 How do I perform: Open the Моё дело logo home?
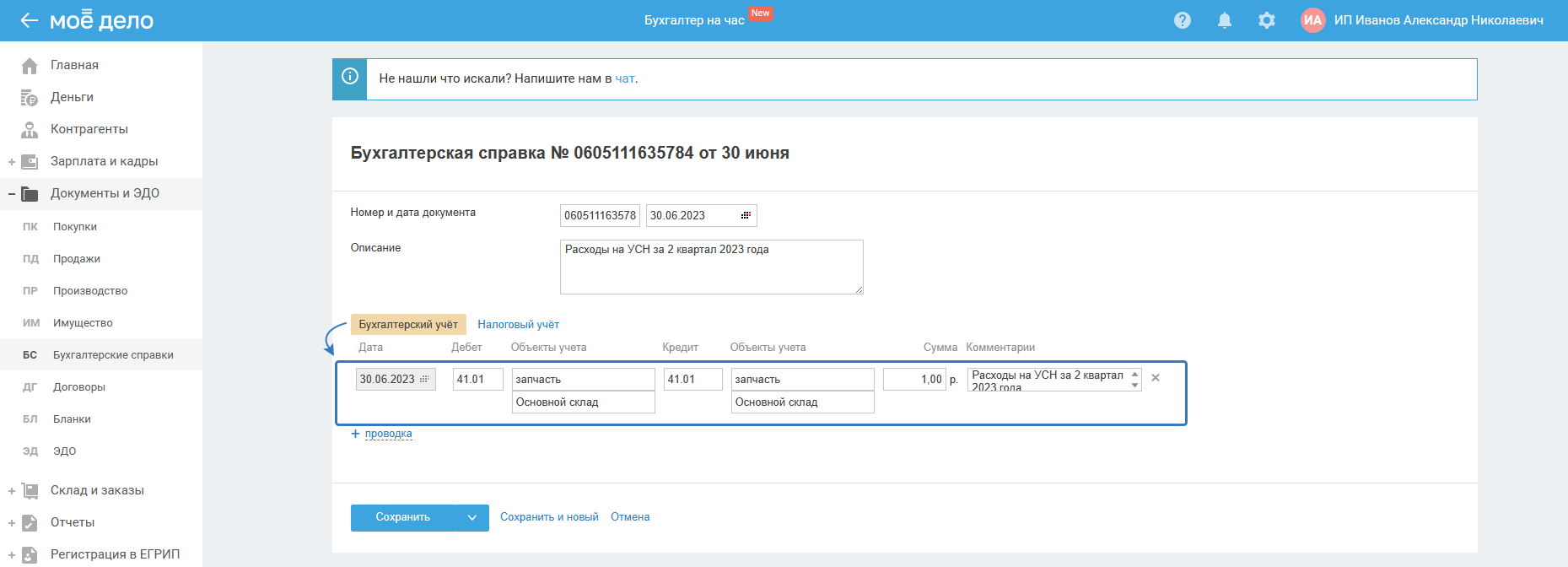point(101,20)
